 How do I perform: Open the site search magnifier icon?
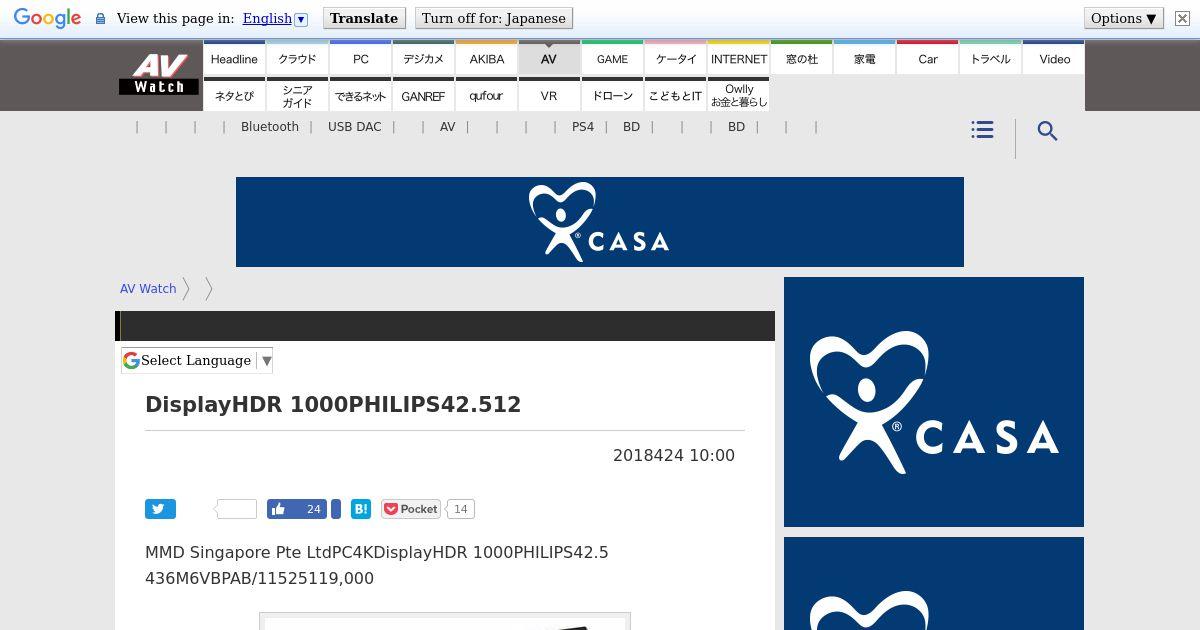1047,131
